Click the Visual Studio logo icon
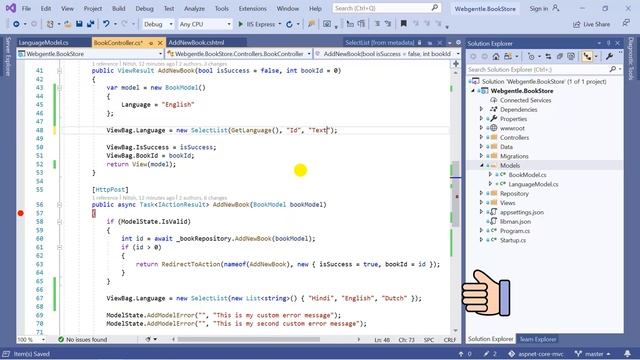640x360 pixels. coord(11,8)
